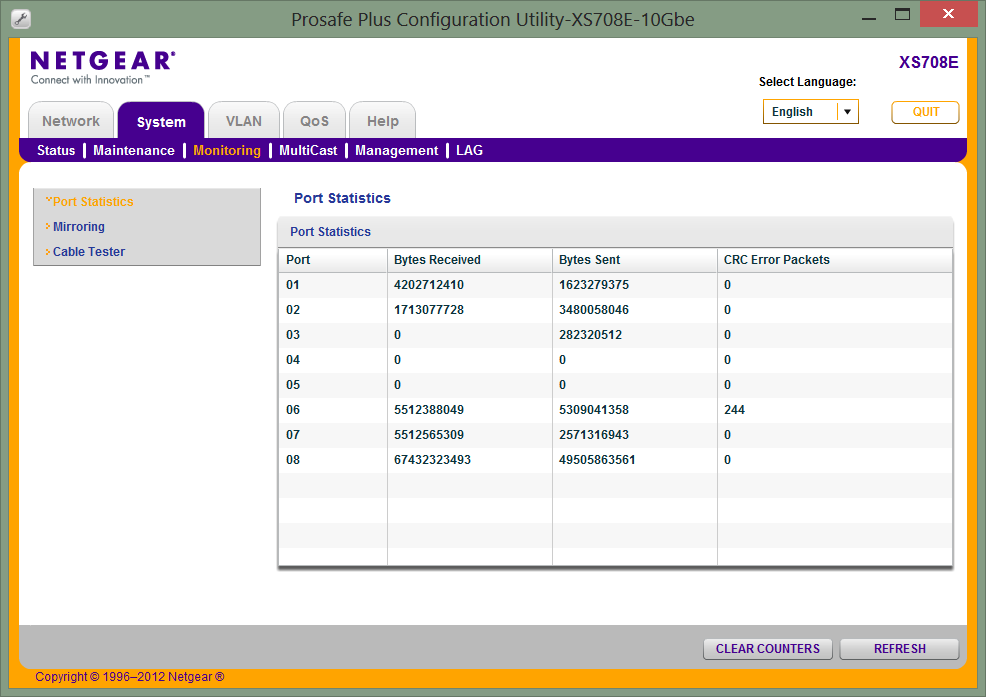Click bytes sent value 282320512
This screenshot has width=986, height=697.
point(590,335)
